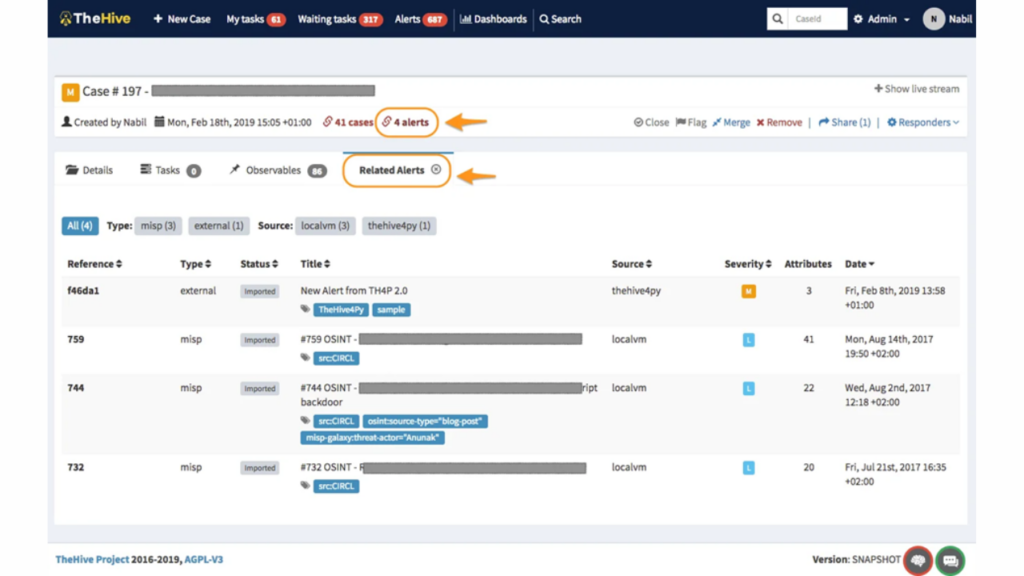
Task: Open the AGPL-V3 license link
Action: coord(204,559)
